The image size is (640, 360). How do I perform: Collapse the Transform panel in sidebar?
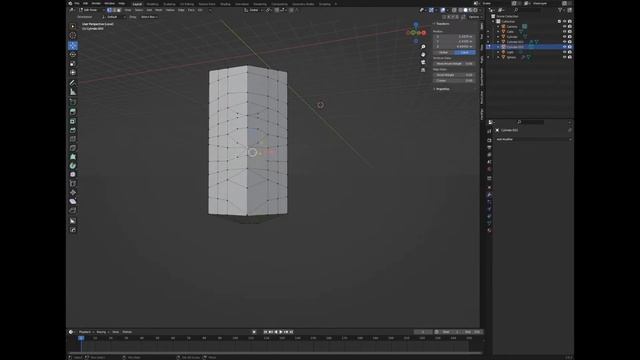coord(442,24)
